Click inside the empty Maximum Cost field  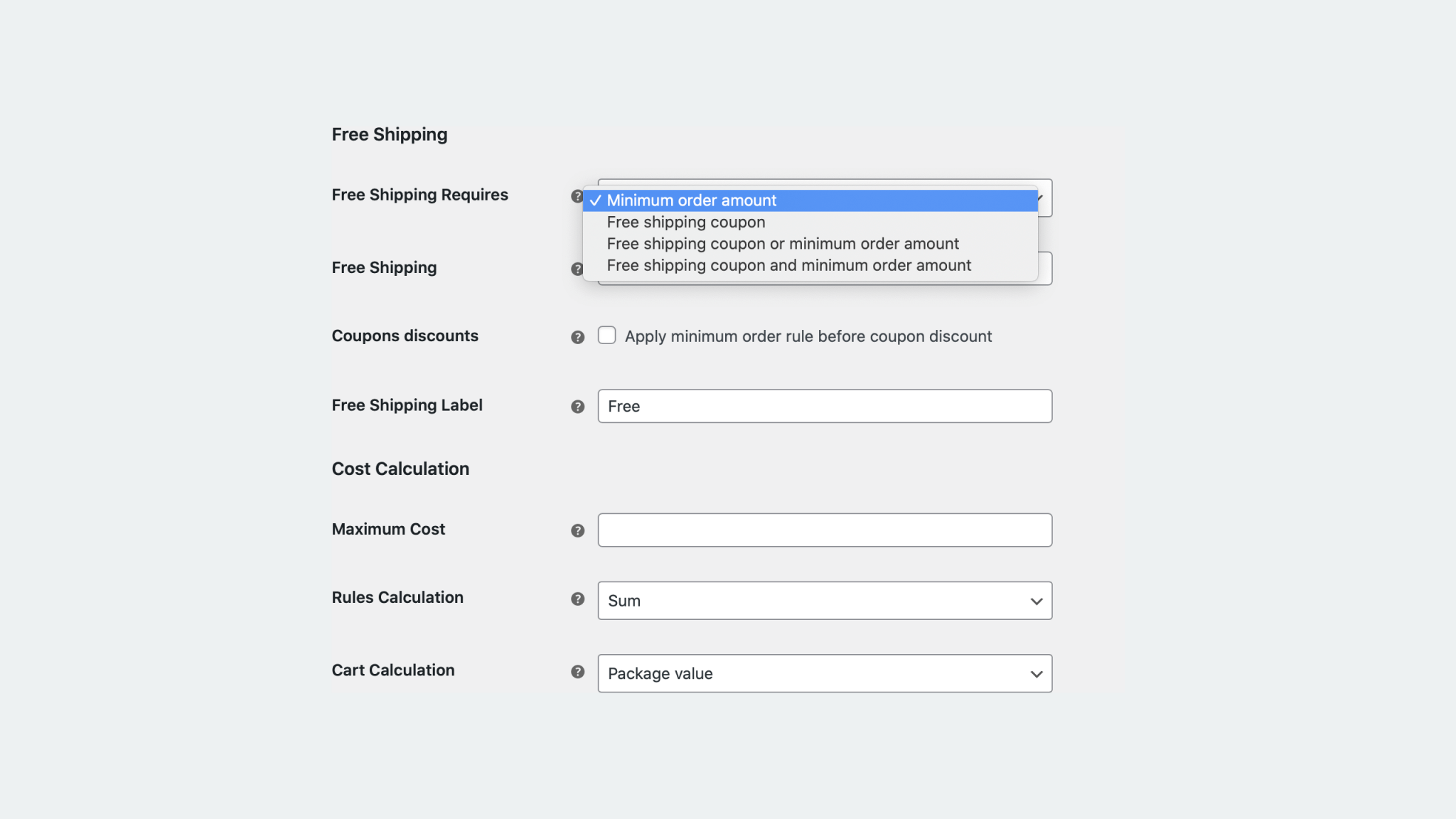(825, 529)
